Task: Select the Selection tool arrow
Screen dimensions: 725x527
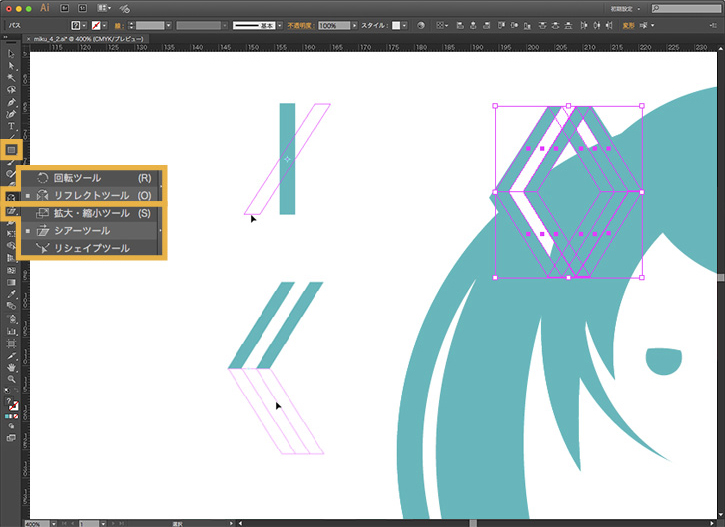Action: tap(11, 54)
